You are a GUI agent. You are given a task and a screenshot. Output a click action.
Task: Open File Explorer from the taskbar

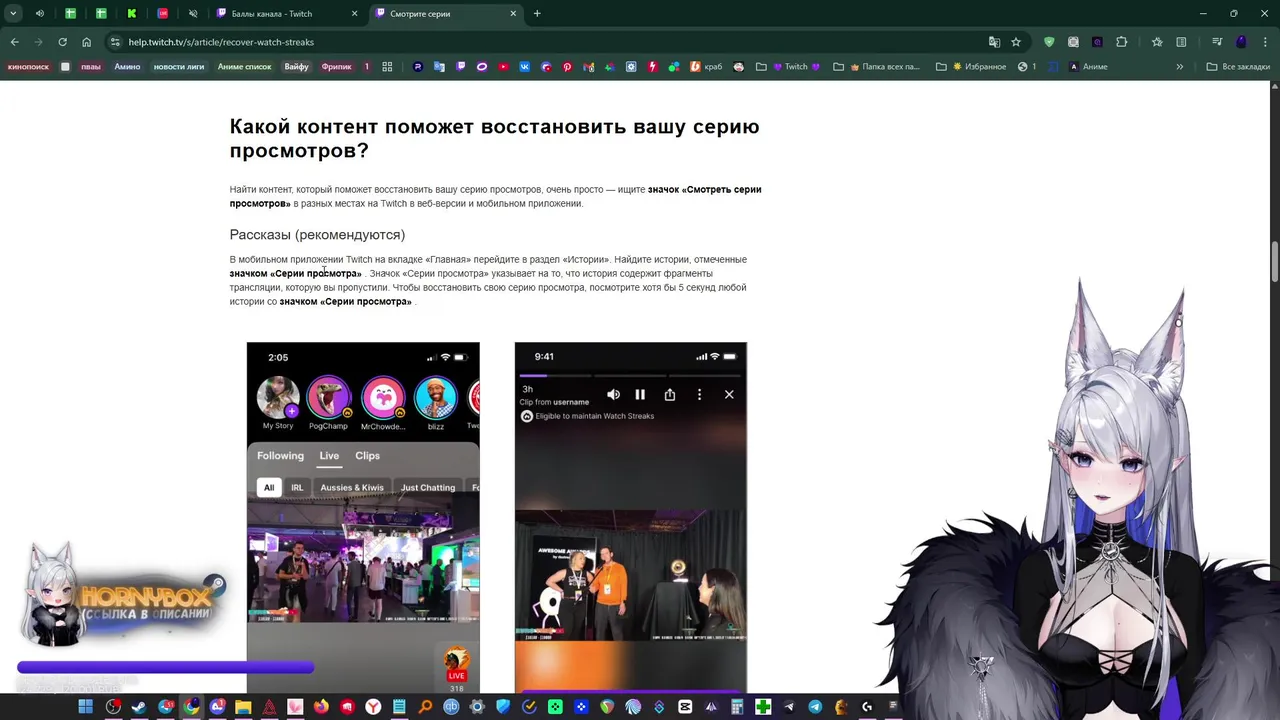(243, 707)
